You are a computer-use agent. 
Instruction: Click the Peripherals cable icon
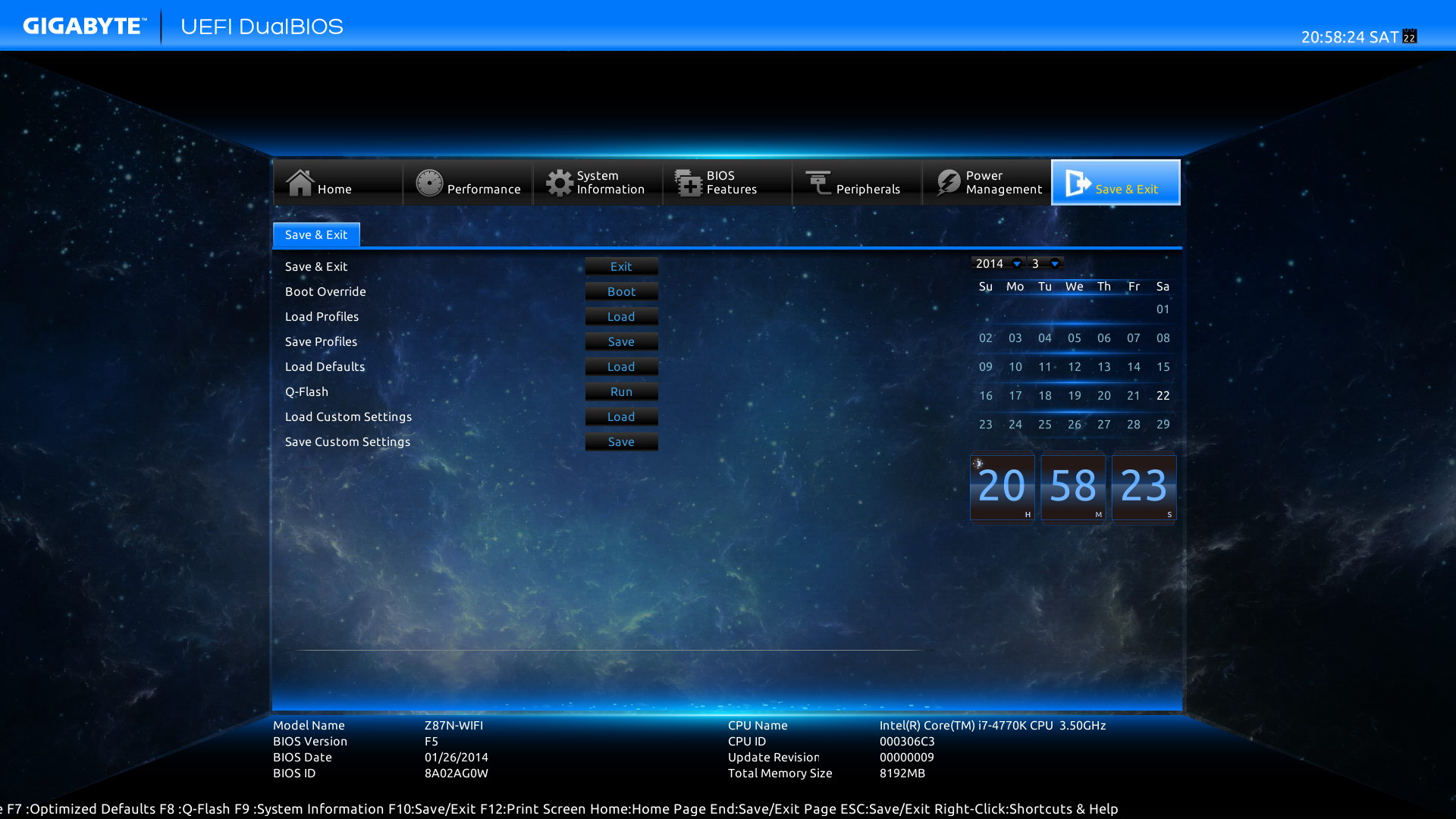point(818,183)
